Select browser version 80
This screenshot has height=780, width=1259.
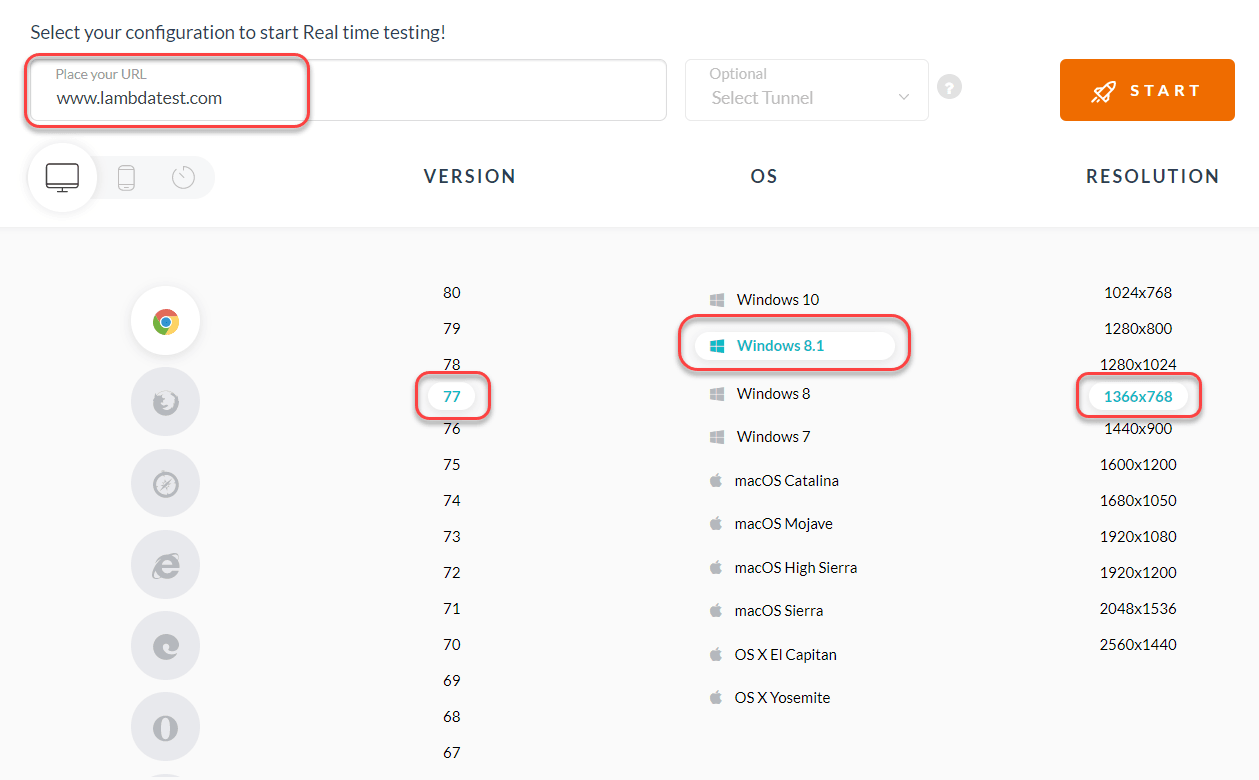(x=452, y=293)
